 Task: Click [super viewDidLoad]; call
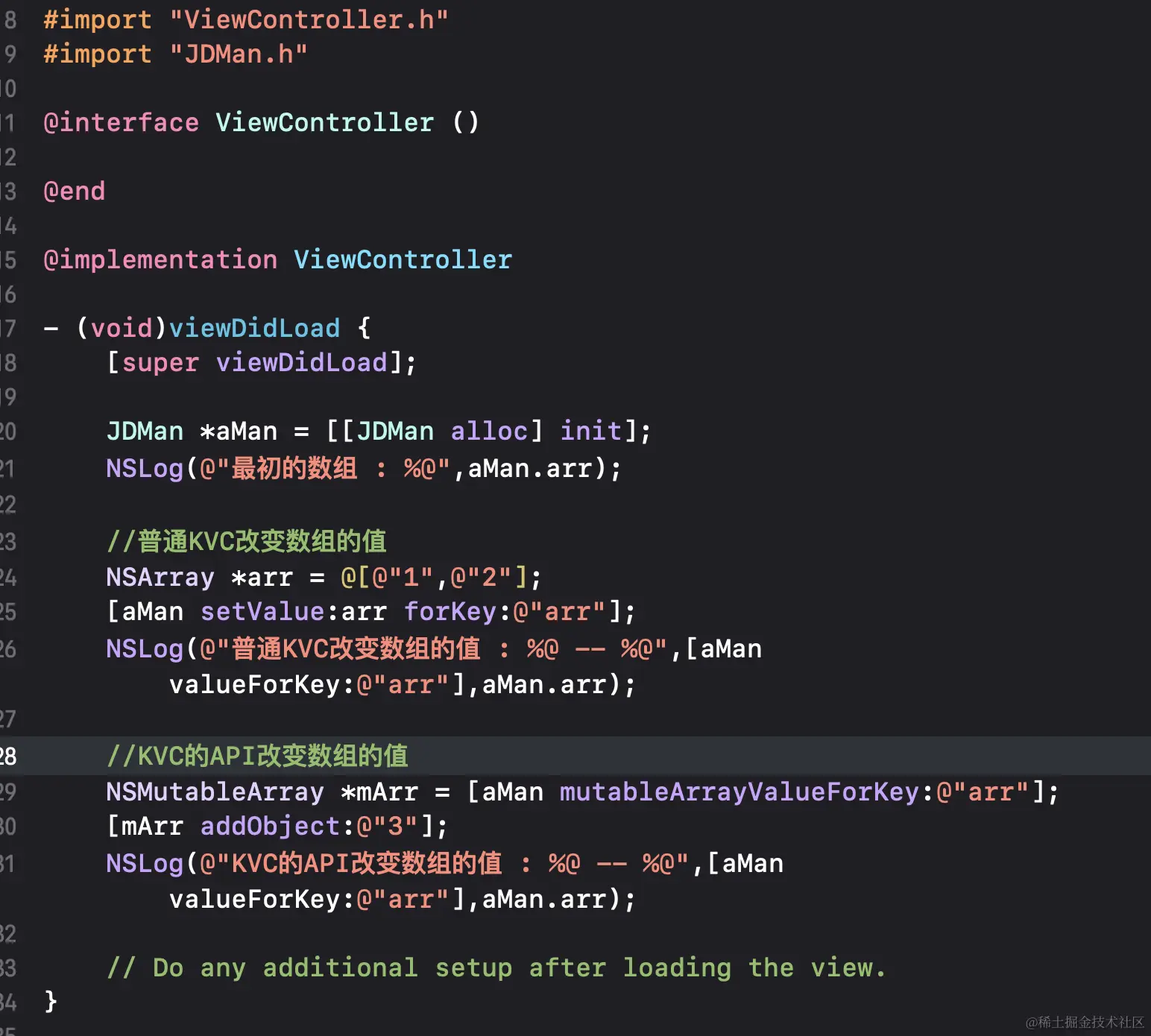pyautogui.click(x=262, y=362)
